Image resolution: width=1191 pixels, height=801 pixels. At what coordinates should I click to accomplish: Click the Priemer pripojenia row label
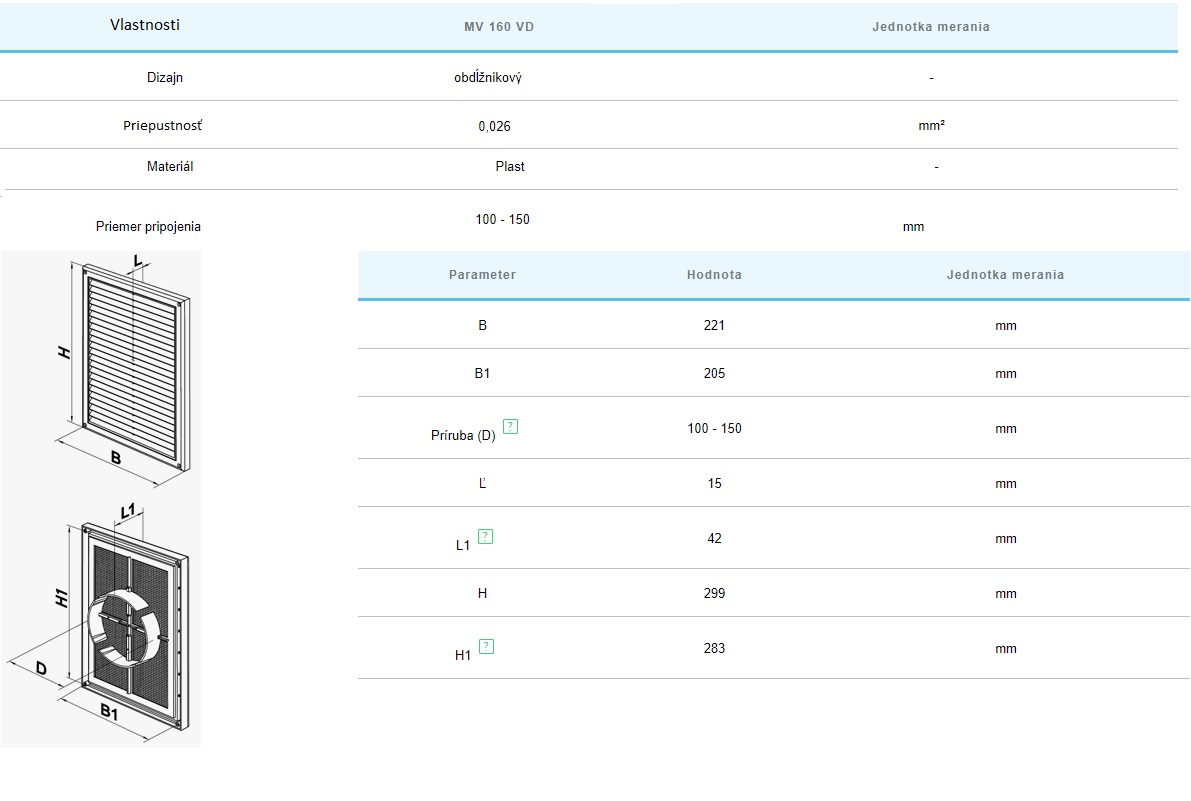tap(148, 227)
